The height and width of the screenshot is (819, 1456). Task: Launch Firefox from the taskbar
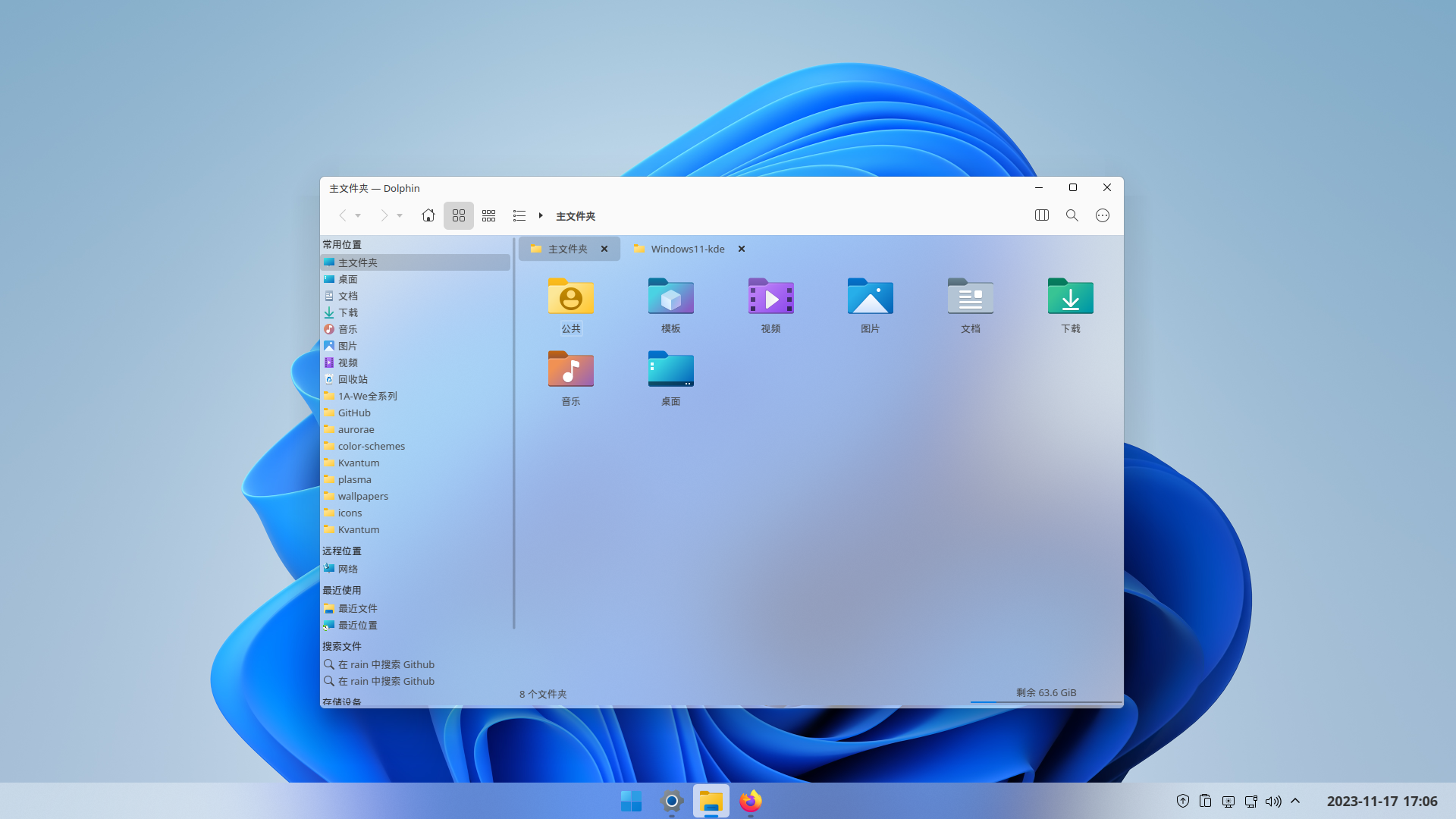(751, 801)
